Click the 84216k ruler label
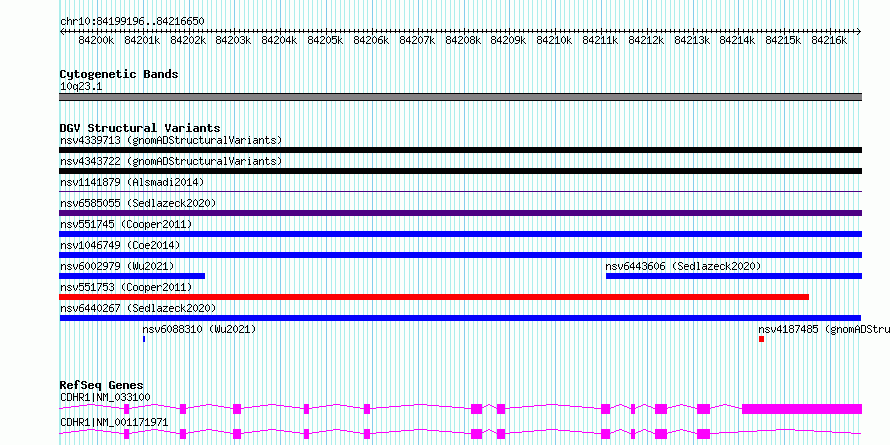Image resolution: width=890 pixels, height=445 pixels. coord(830,40)
